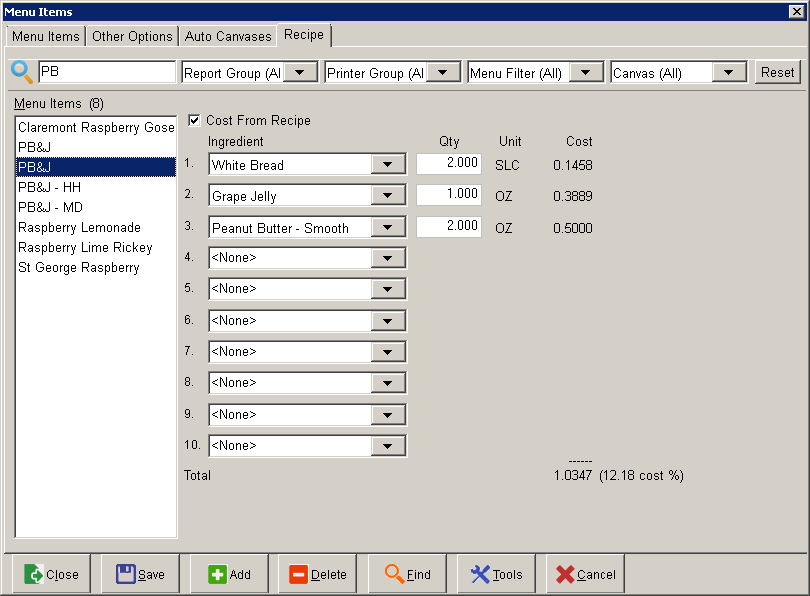Image resolution: width=810 pixels, height=596 pixels.
Task: Open the Peanut Butter - Smooth dropdown
Action: 387,228
